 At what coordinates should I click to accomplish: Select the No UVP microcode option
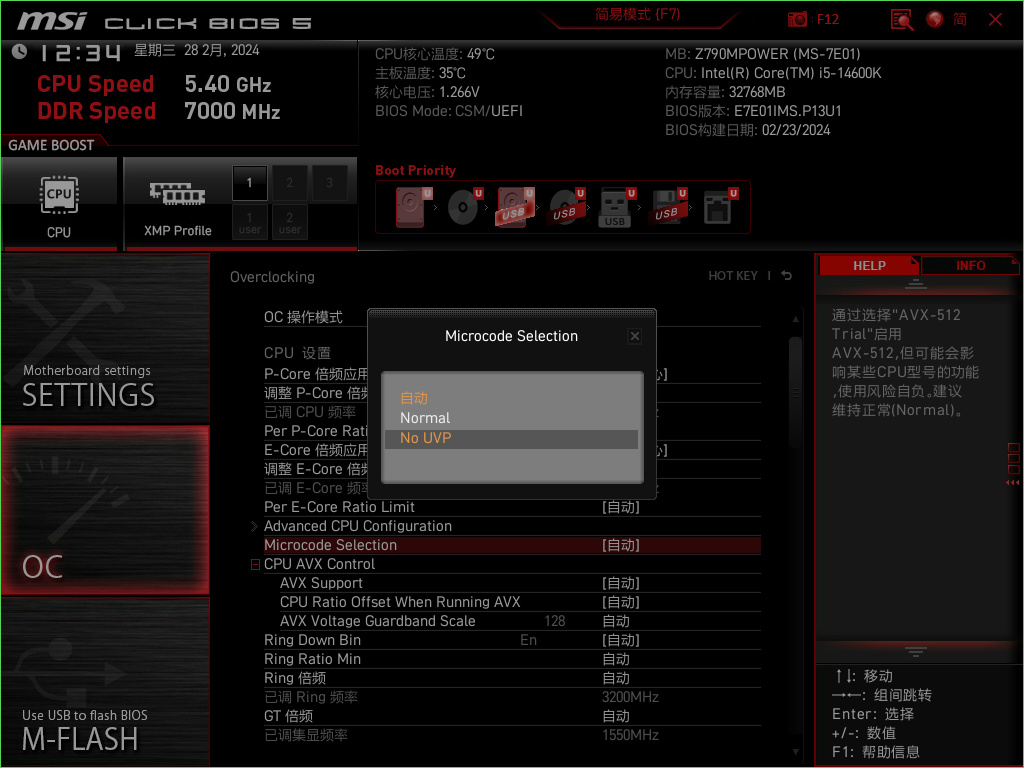511,438
